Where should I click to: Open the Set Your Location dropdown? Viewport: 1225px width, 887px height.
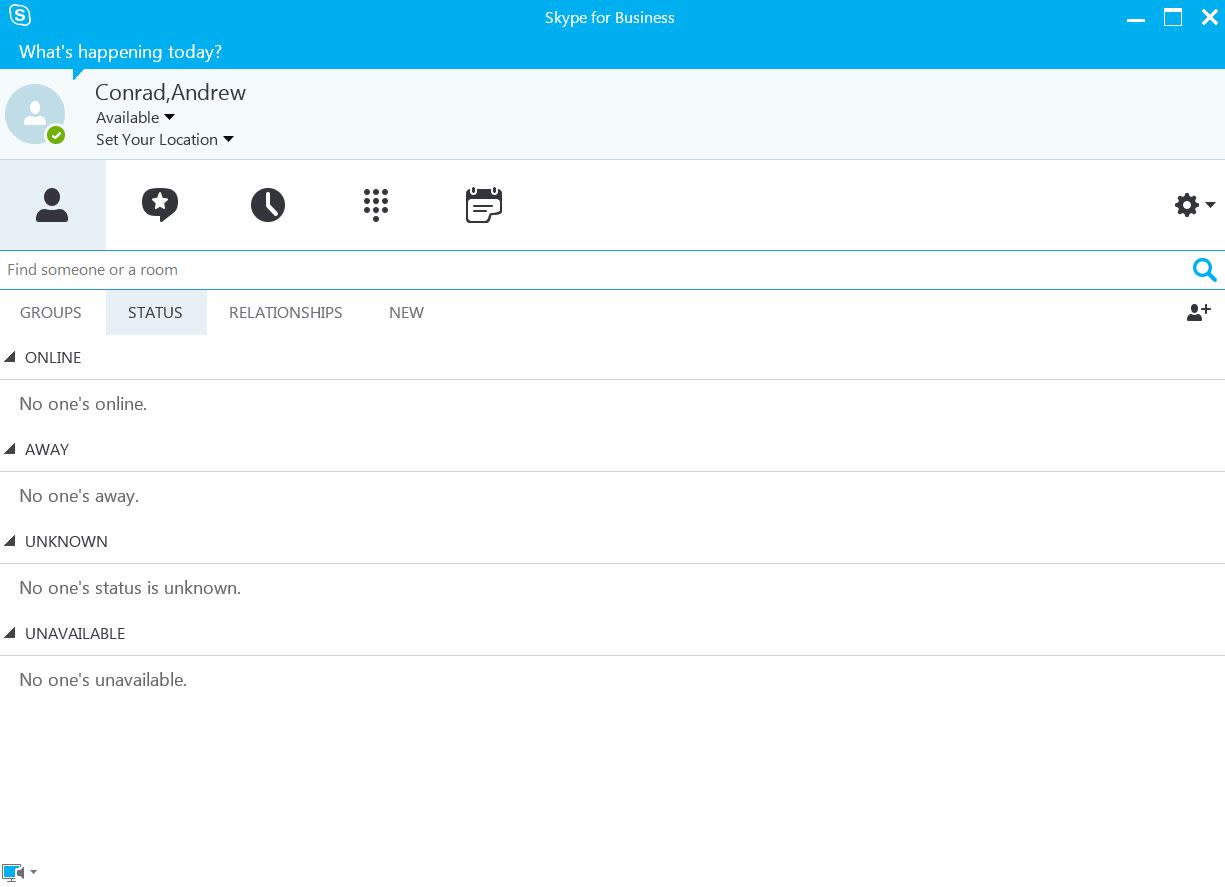tap(164, 139)
